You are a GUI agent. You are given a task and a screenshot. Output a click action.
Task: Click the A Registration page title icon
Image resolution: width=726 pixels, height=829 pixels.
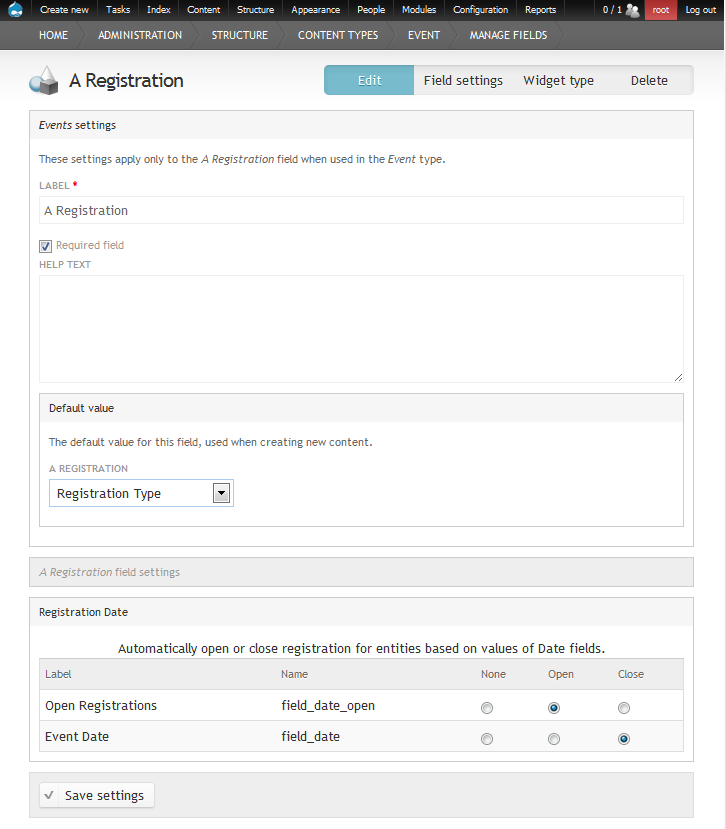click(x=44, y=81)
